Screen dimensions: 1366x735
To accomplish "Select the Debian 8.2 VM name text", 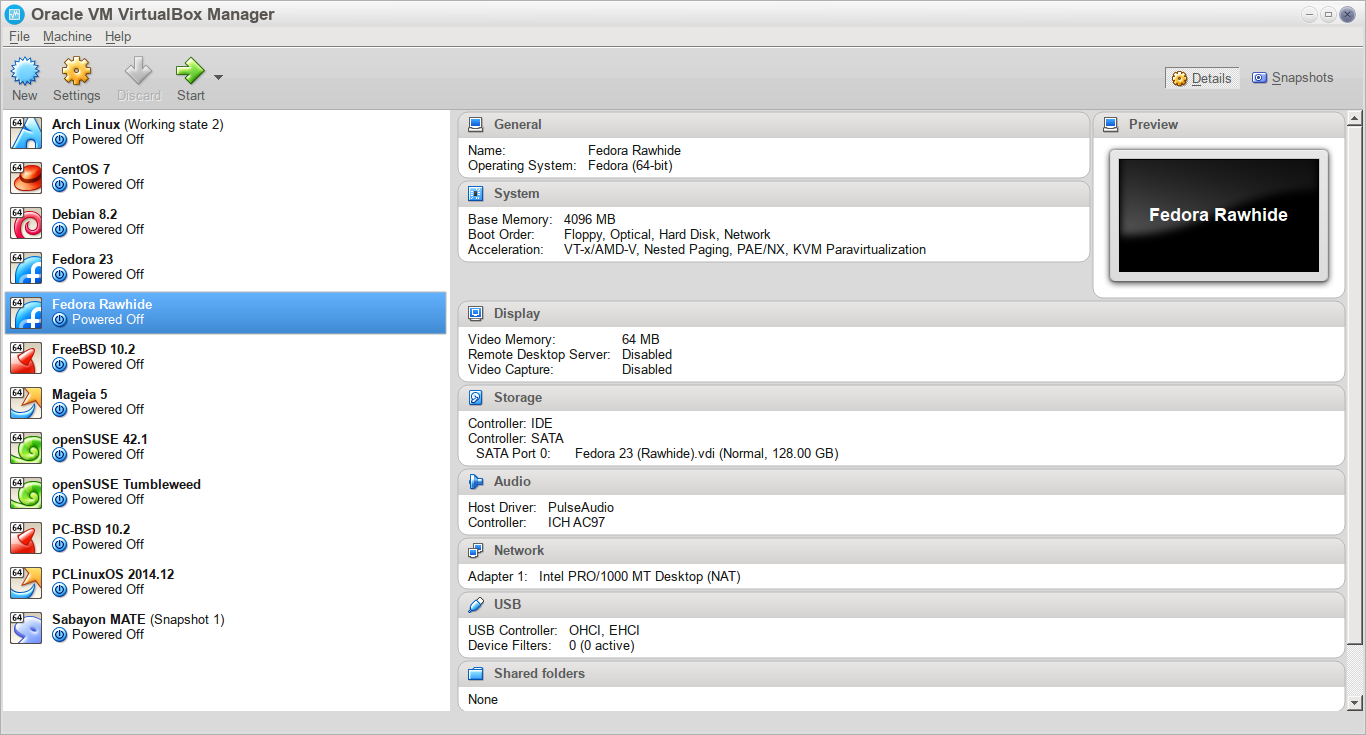I will point(85,214).
